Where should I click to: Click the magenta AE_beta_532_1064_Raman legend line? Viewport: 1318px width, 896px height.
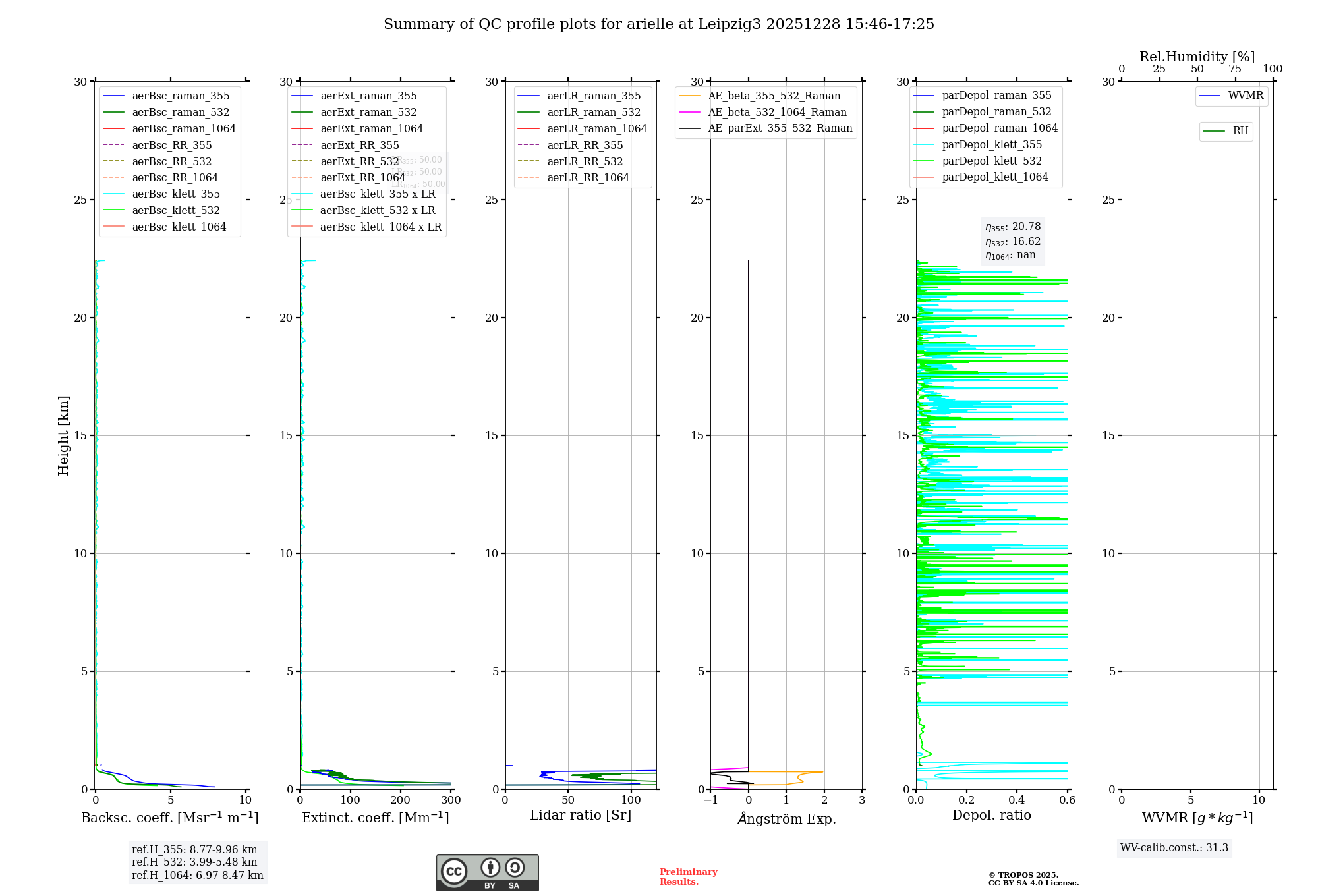pyautogui.click(x=689, y=113)
